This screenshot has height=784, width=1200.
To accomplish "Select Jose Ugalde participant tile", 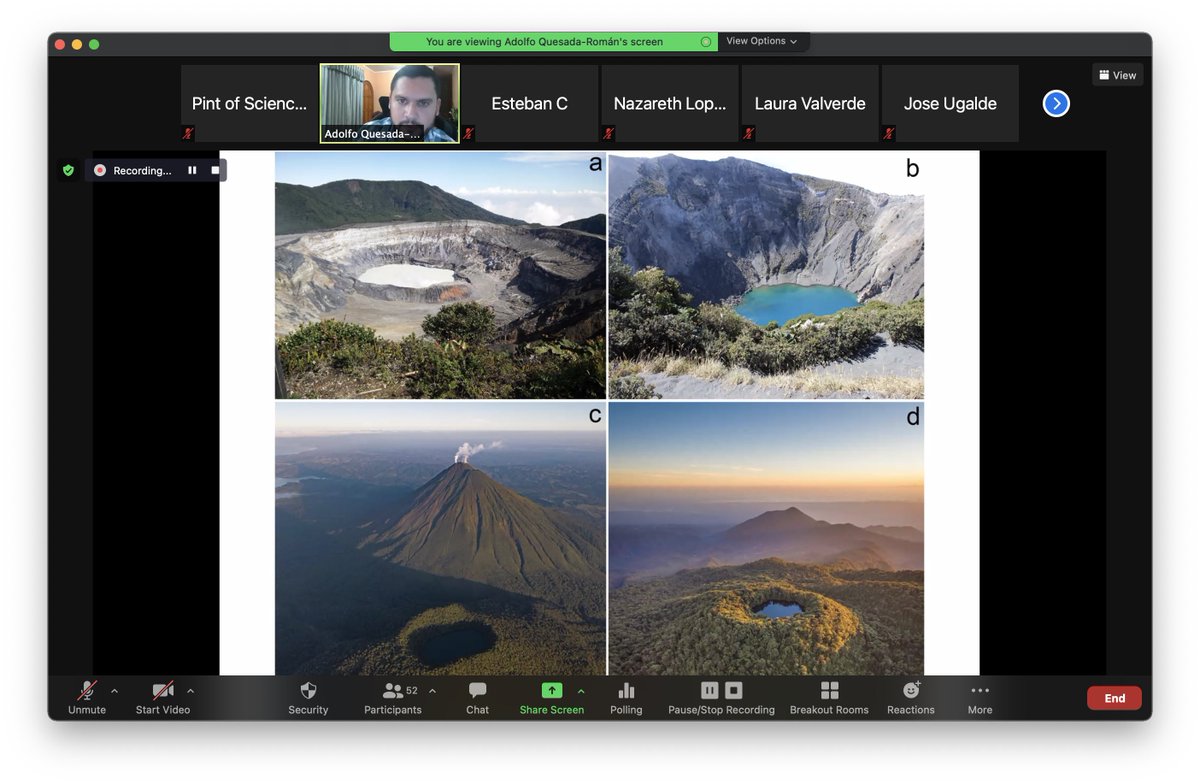I will [949, 103].
